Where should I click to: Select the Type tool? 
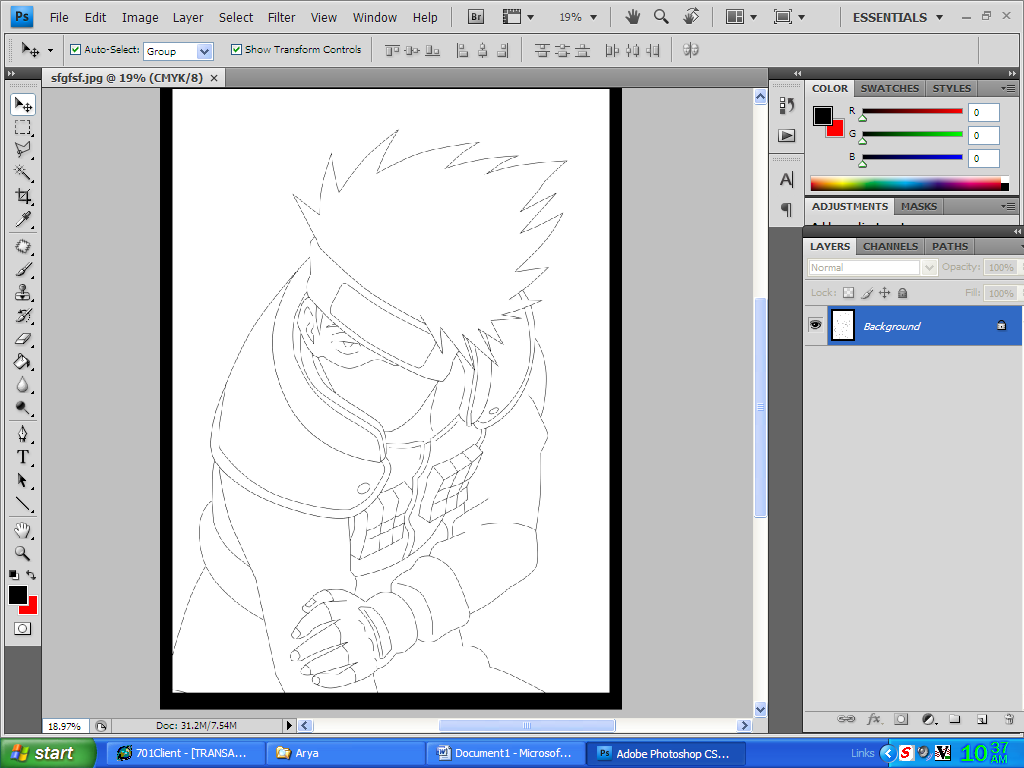[x=23, y=457]
